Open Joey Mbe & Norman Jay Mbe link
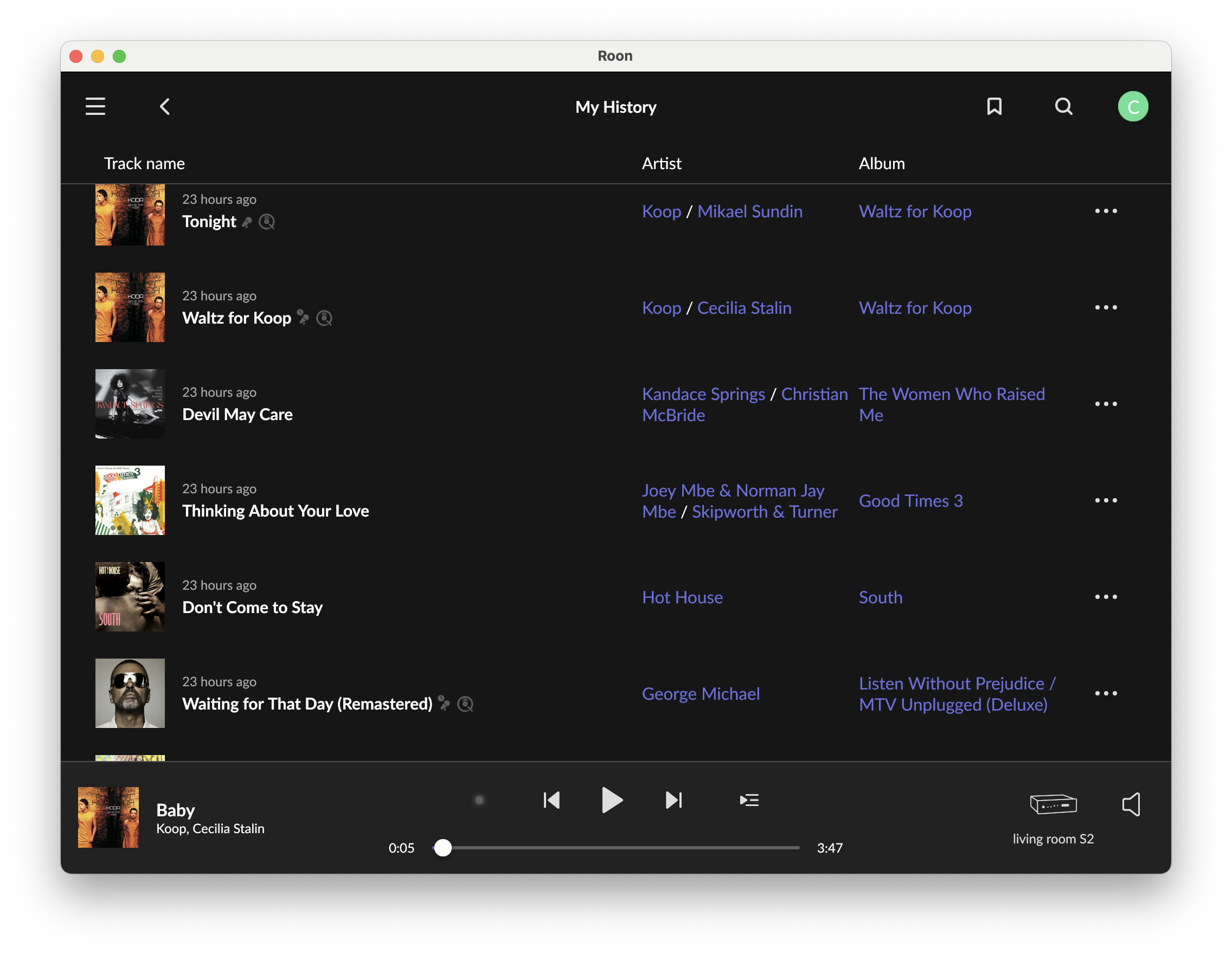Image resolution: width=1232 pixels, height=954 pixels. coord(733,501)
